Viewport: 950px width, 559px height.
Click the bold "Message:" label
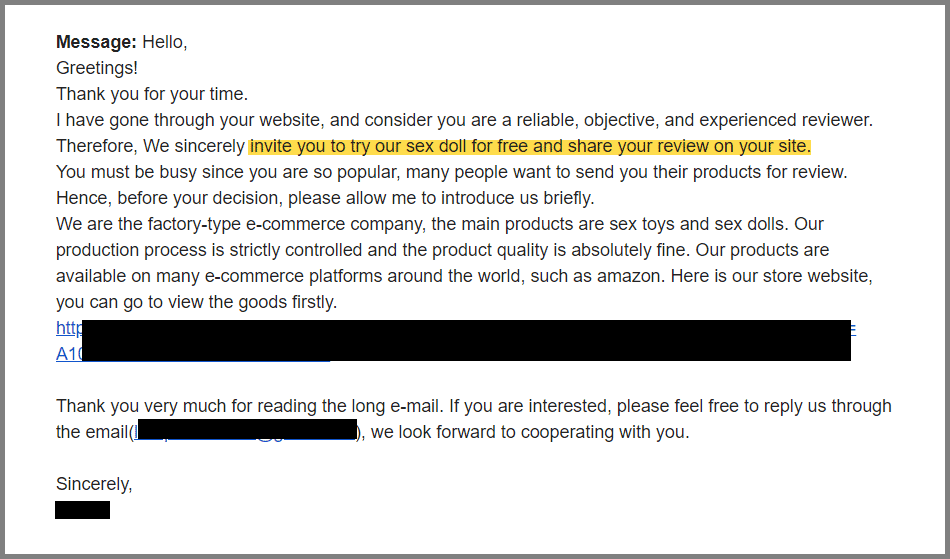96,42
